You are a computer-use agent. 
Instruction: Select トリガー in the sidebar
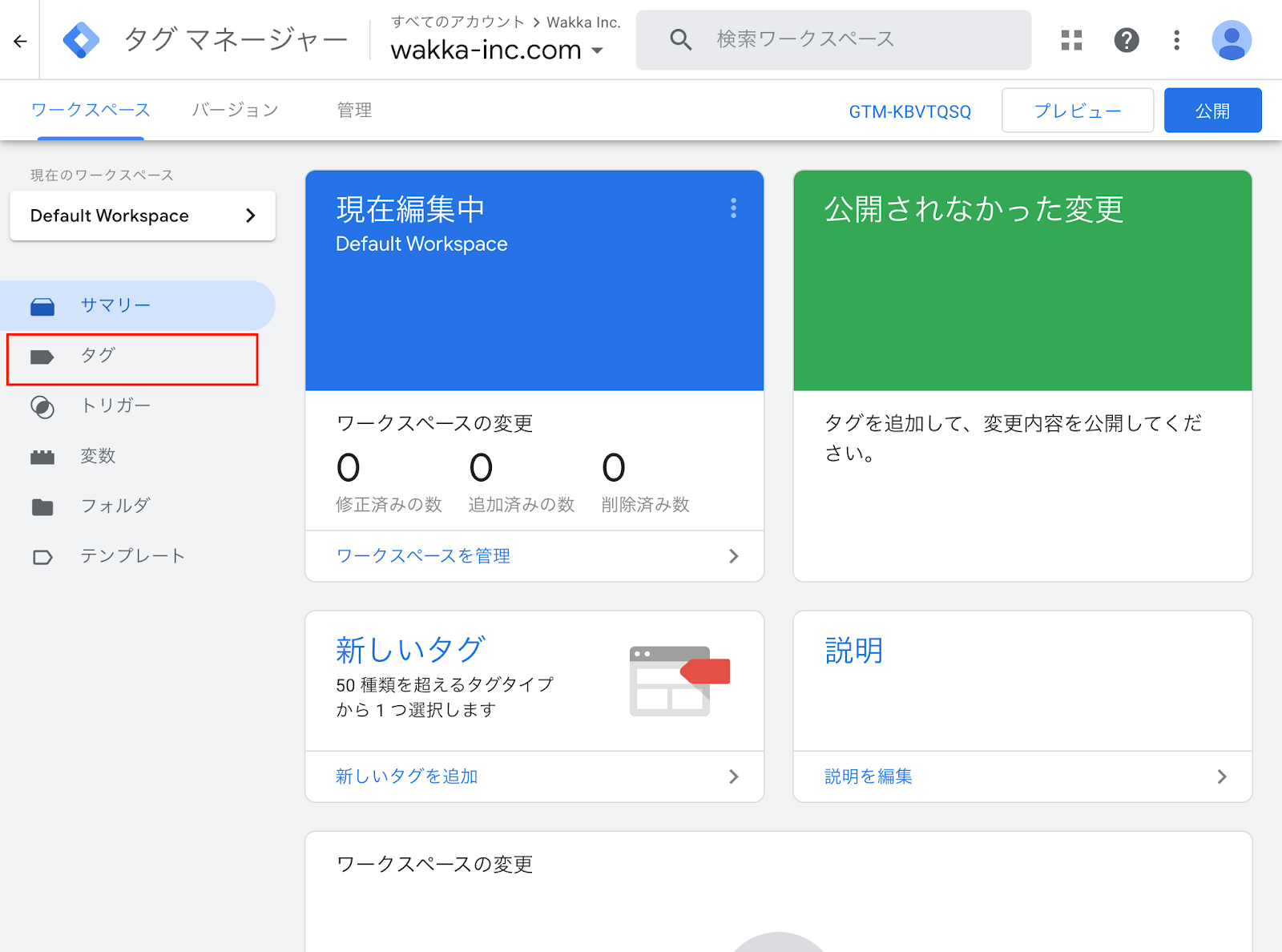pos(138,406)
